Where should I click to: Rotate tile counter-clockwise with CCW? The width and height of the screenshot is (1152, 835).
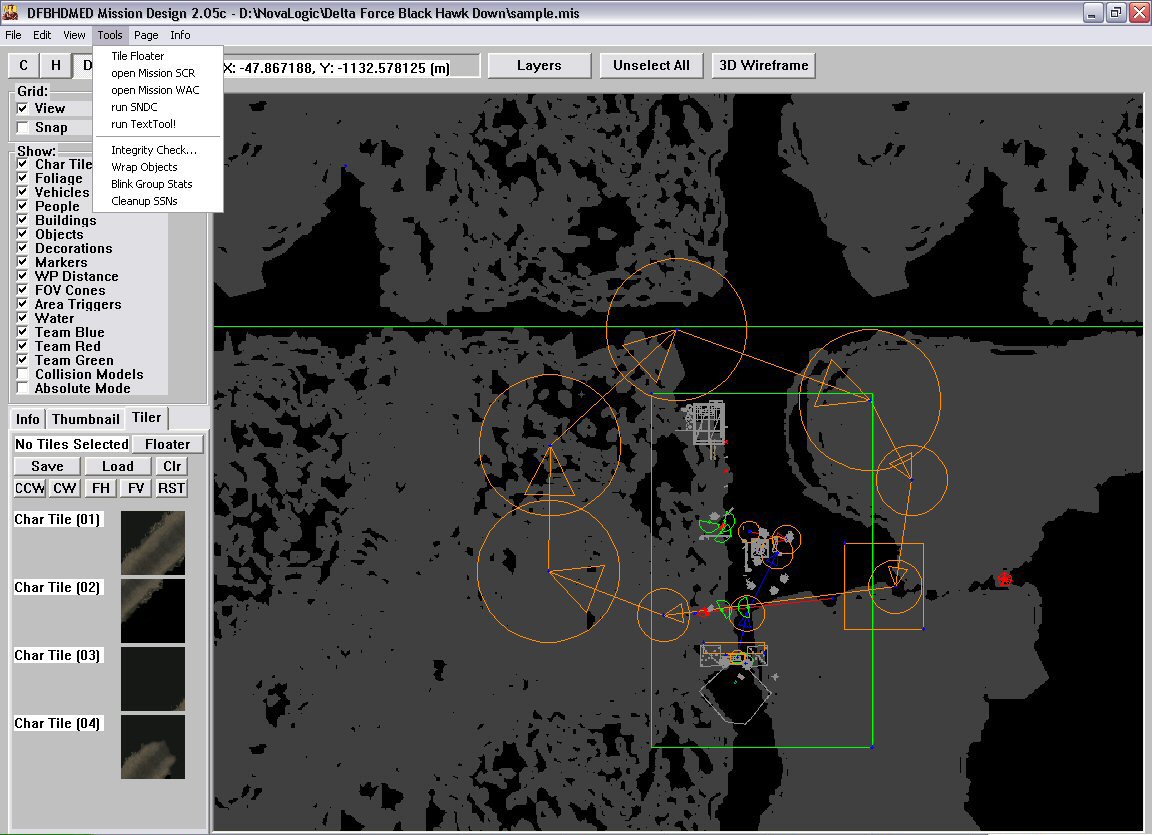(29, 488)
